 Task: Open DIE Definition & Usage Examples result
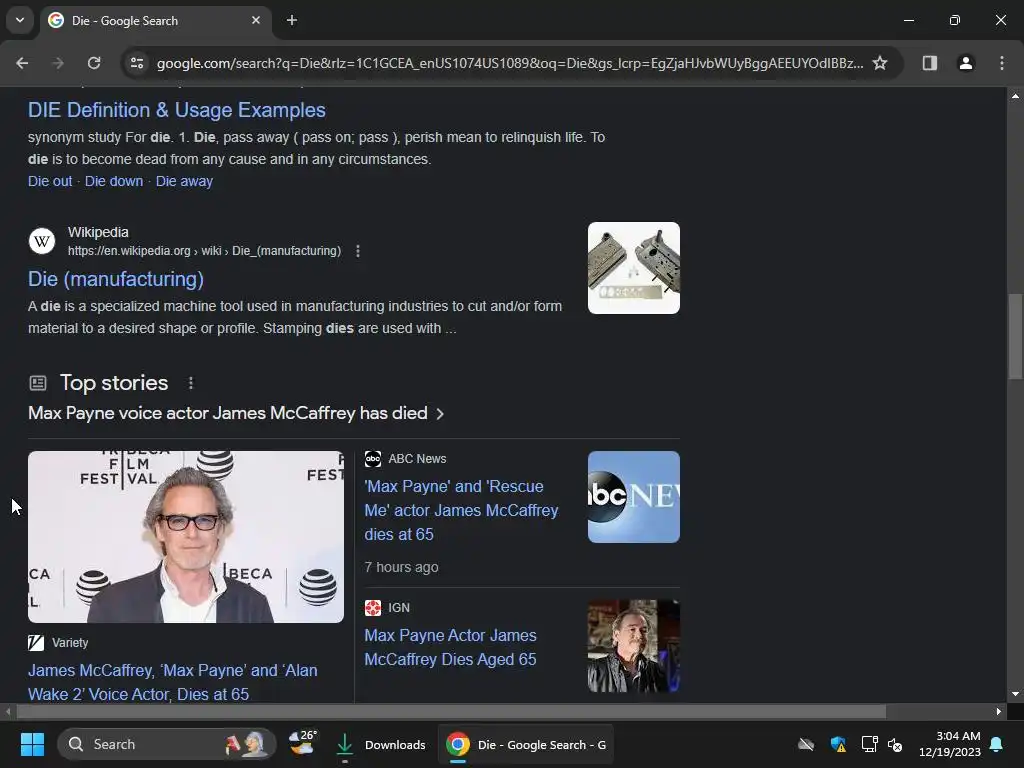pos(176,110)
